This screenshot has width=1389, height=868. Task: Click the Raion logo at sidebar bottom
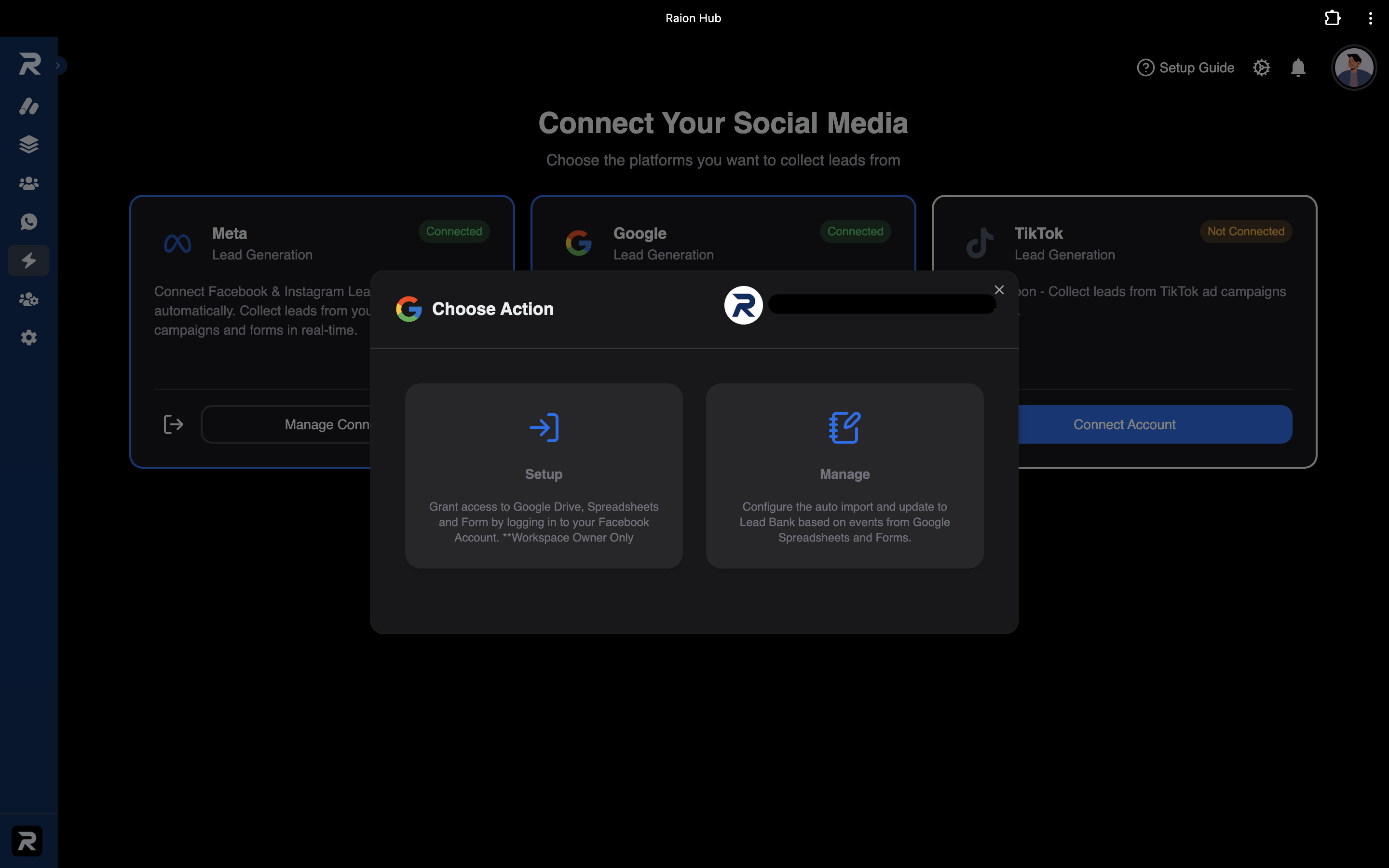coord(27,841)
